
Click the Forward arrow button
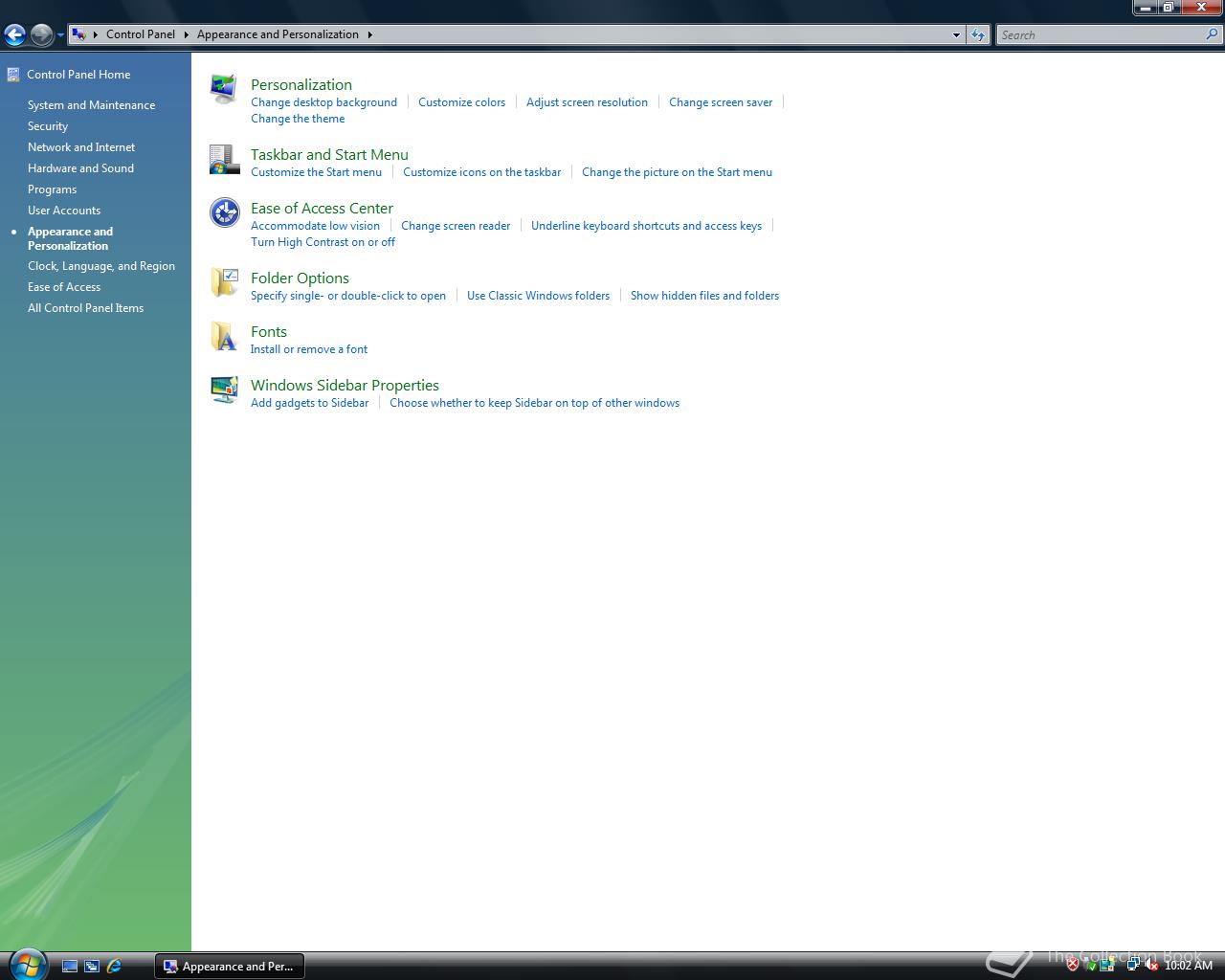tap(41, 35)
